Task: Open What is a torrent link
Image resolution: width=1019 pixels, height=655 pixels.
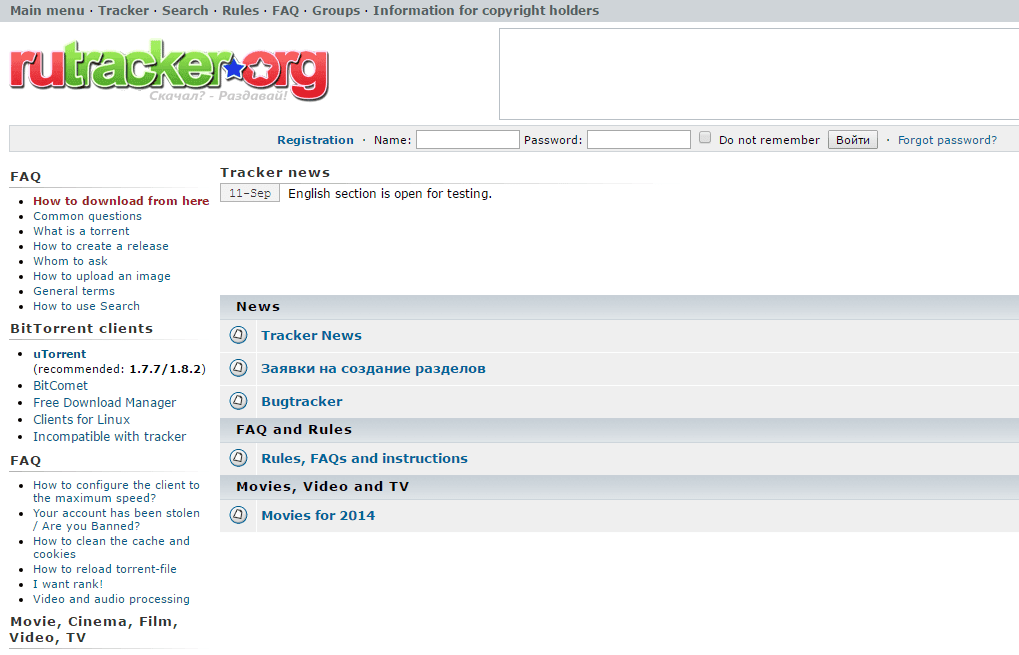Action: [81, 231]
